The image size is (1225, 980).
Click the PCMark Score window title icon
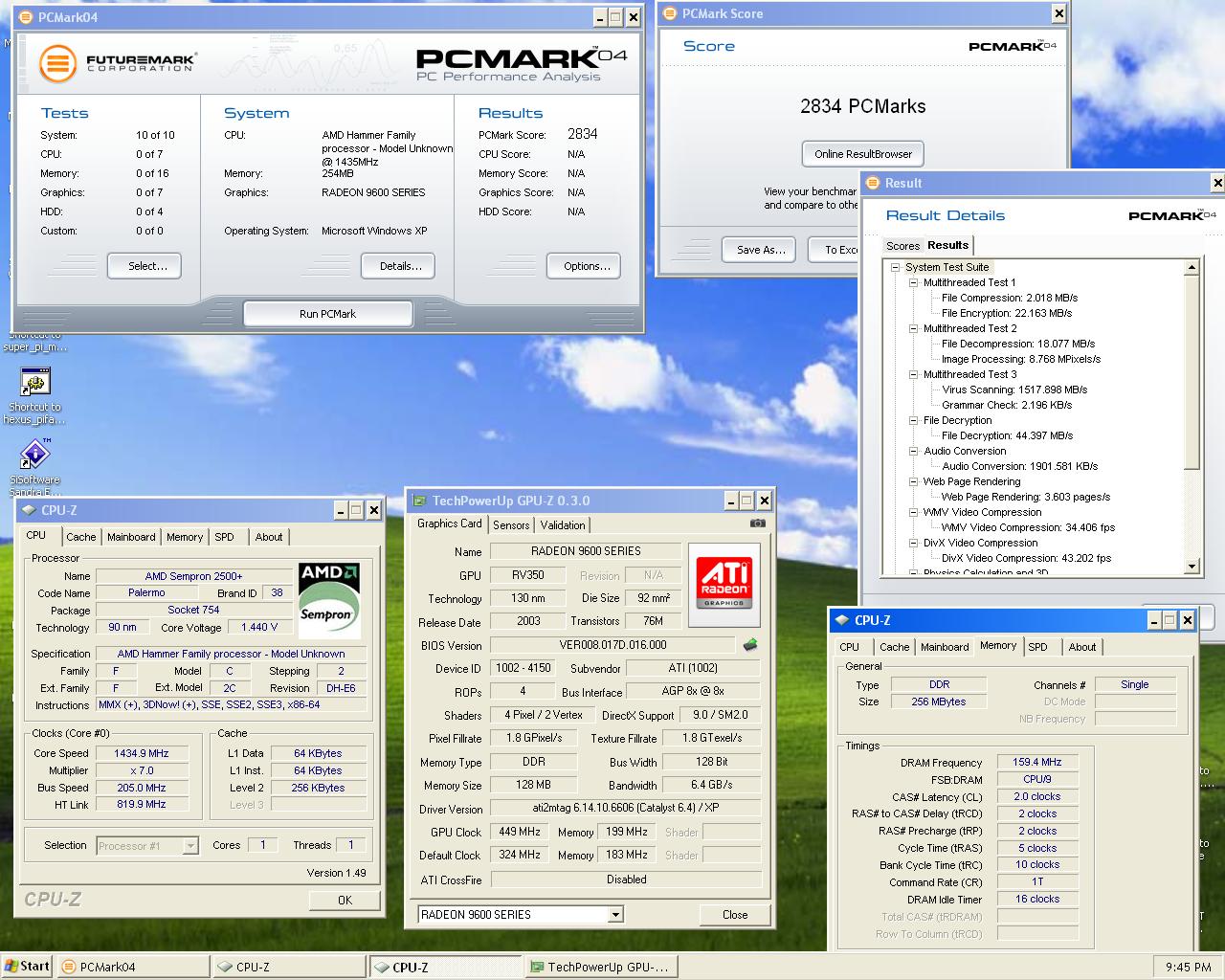coord(670,13)
